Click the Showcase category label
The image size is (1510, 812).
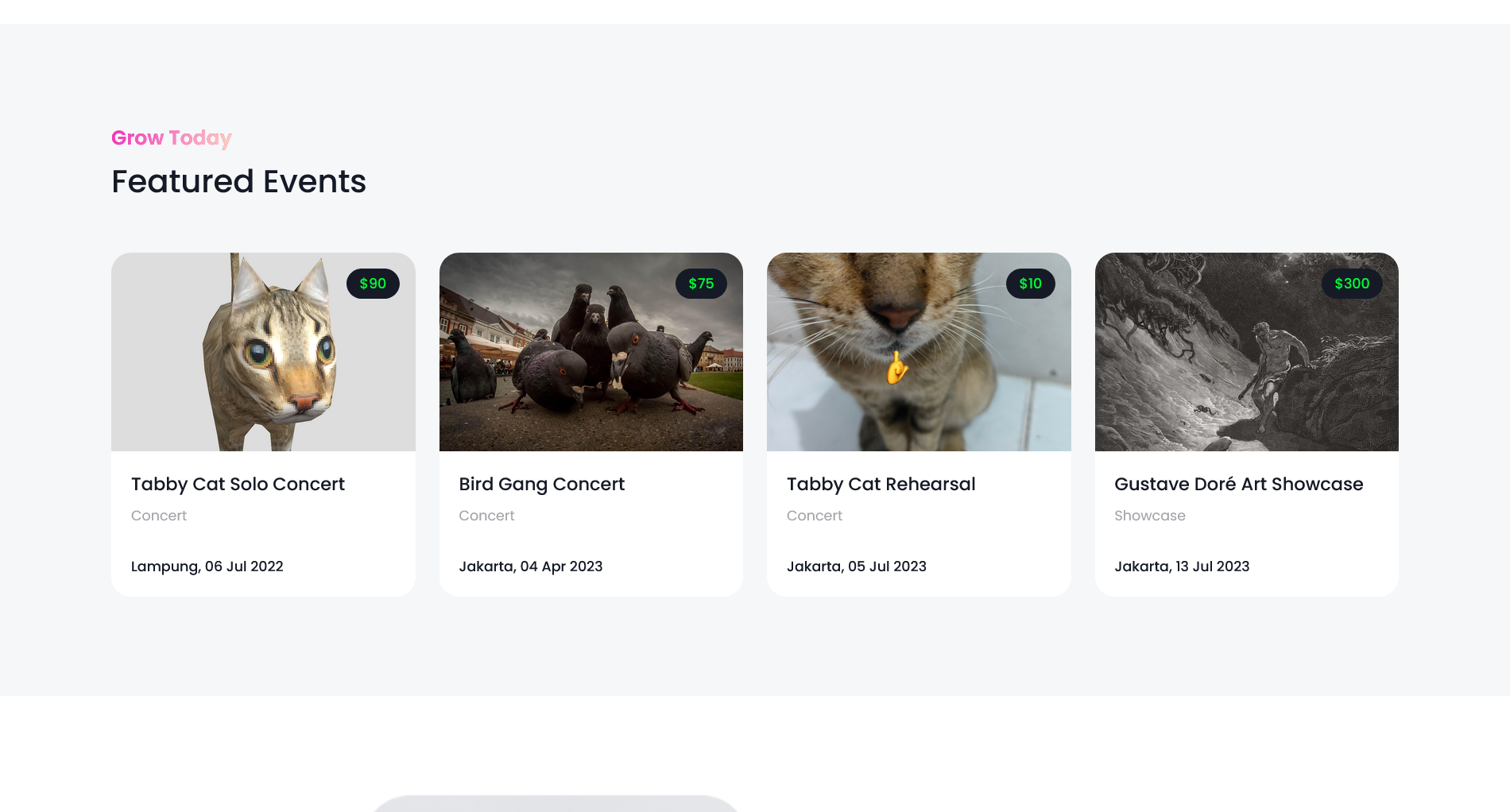[1149, 516]
